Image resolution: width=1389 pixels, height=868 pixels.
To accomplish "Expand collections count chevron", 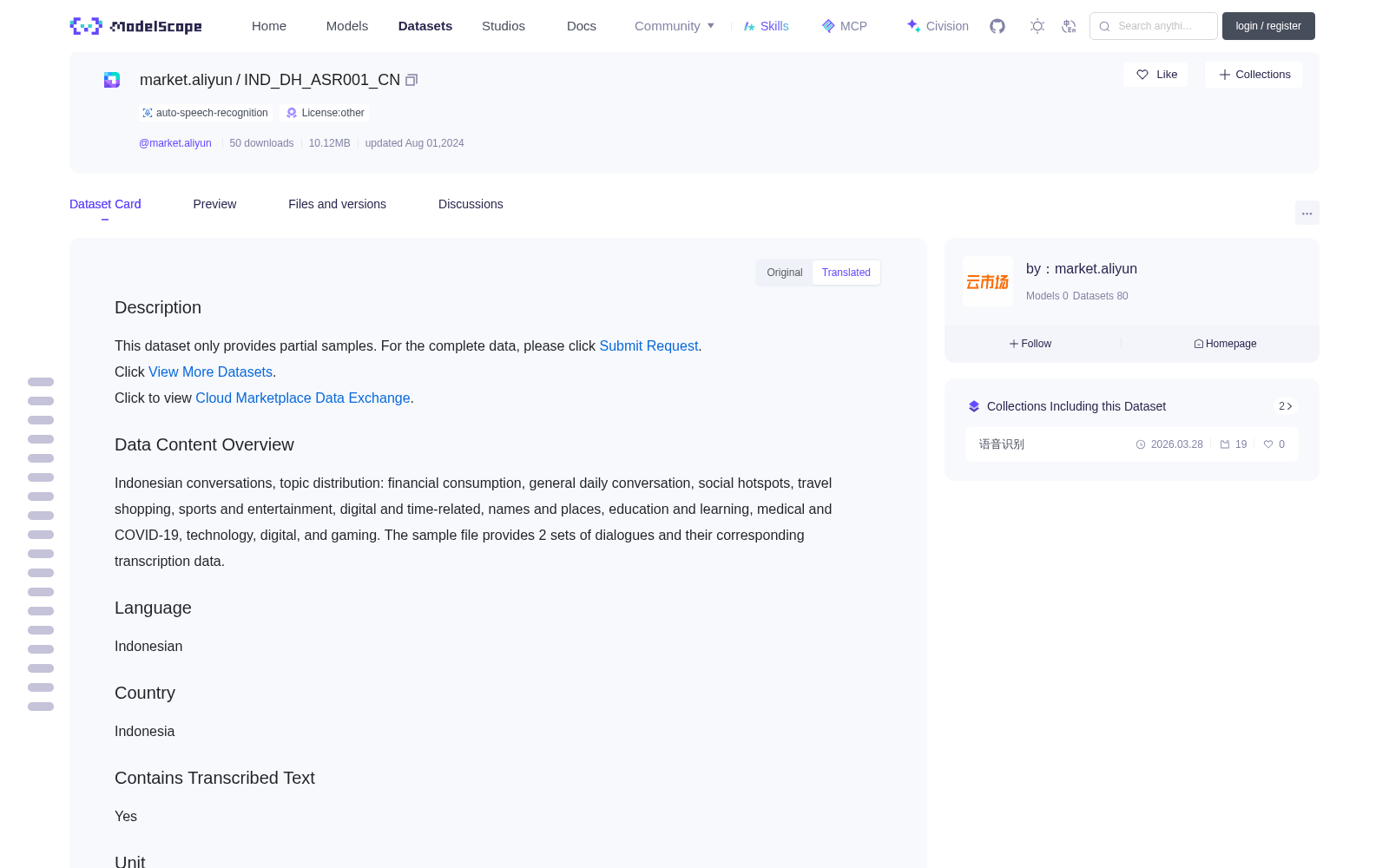I will tap(1286, 406).
